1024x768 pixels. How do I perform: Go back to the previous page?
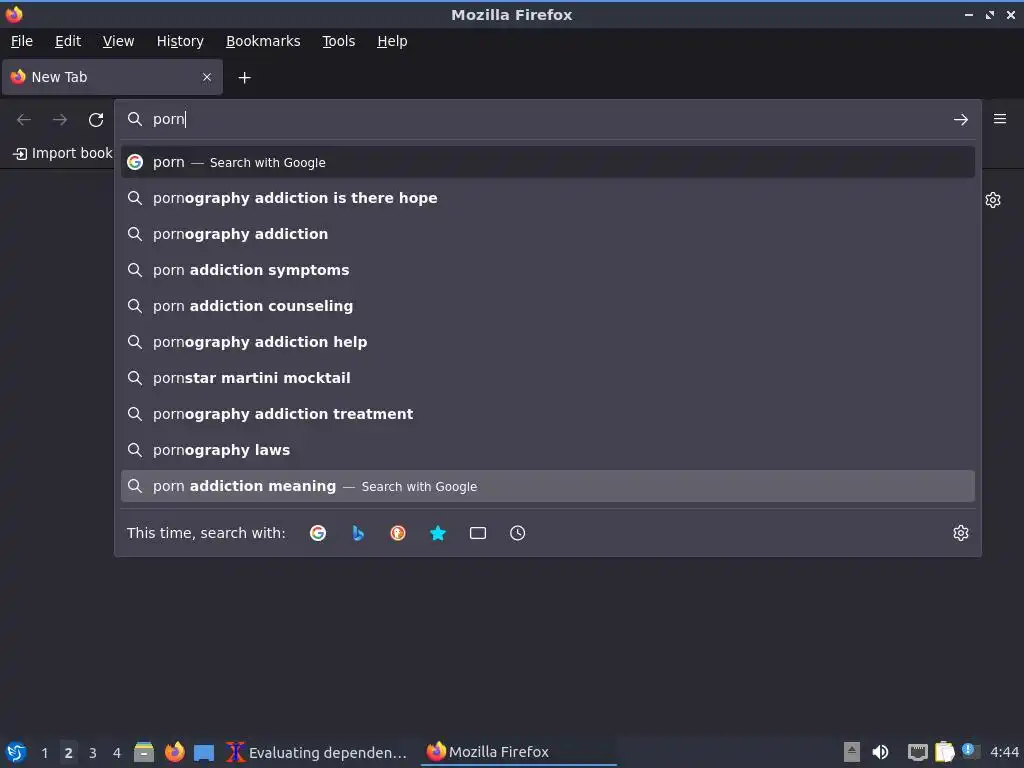tap(24, 120)
